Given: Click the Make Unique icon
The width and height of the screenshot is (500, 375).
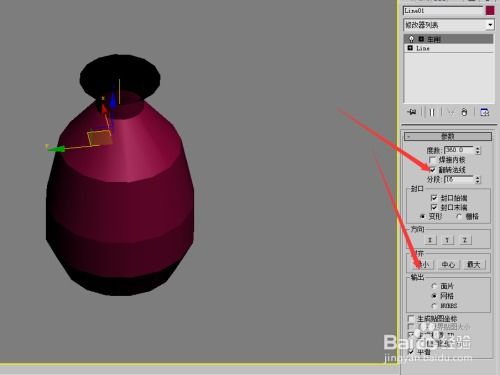Looking at the screenshot, I should [x=450, y=112].
